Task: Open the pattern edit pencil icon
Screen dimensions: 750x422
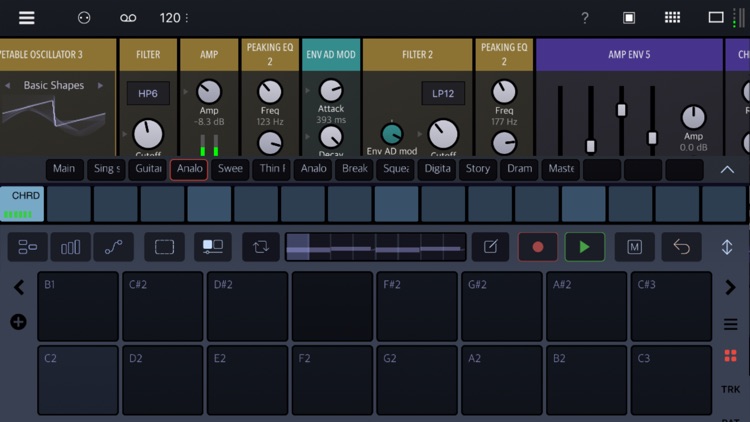Action: [490, 247]
